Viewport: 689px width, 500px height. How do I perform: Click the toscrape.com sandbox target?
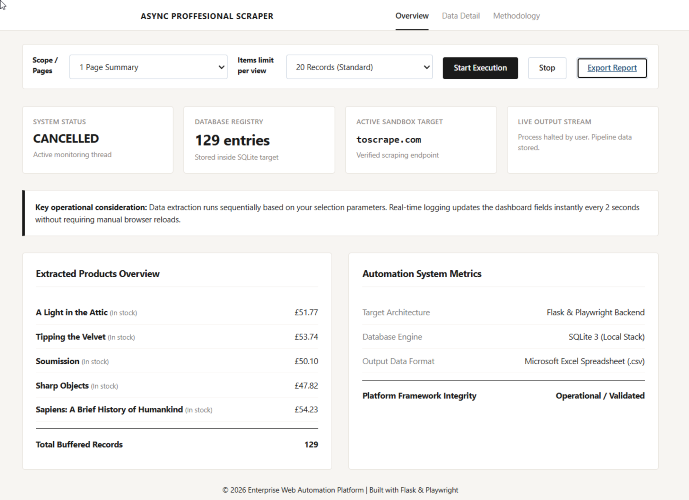coord(388,140)
